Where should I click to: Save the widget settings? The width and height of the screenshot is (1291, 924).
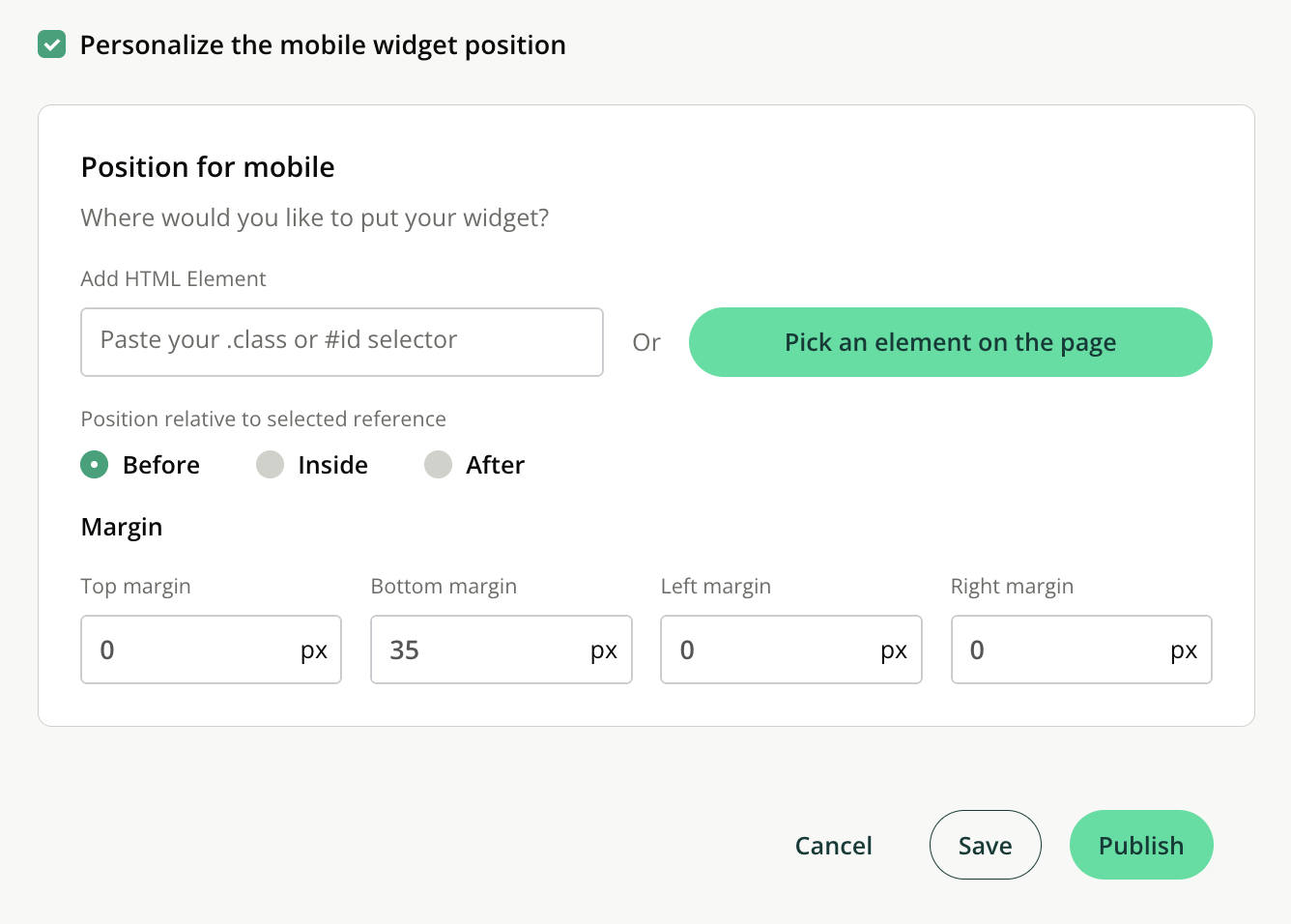[x=986, y=845]
